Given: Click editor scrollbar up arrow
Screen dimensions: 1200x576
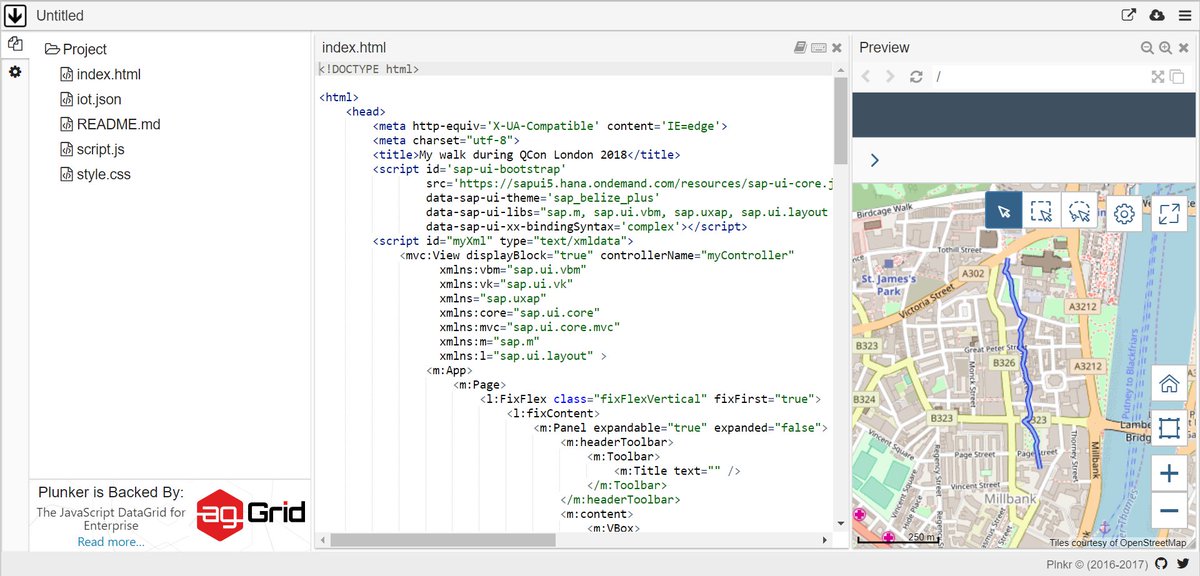Looking at the screenshot, I should pyautogui.click(x=841, y=68).
